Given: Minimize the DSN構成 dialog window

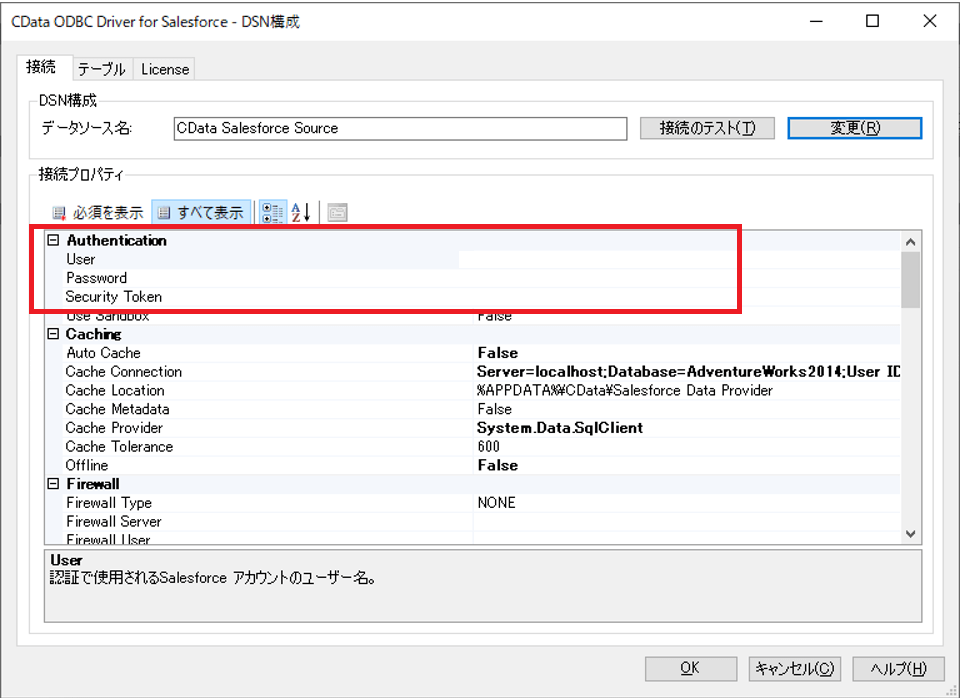Looking at the screenshot, I should [x=816, y=21].
